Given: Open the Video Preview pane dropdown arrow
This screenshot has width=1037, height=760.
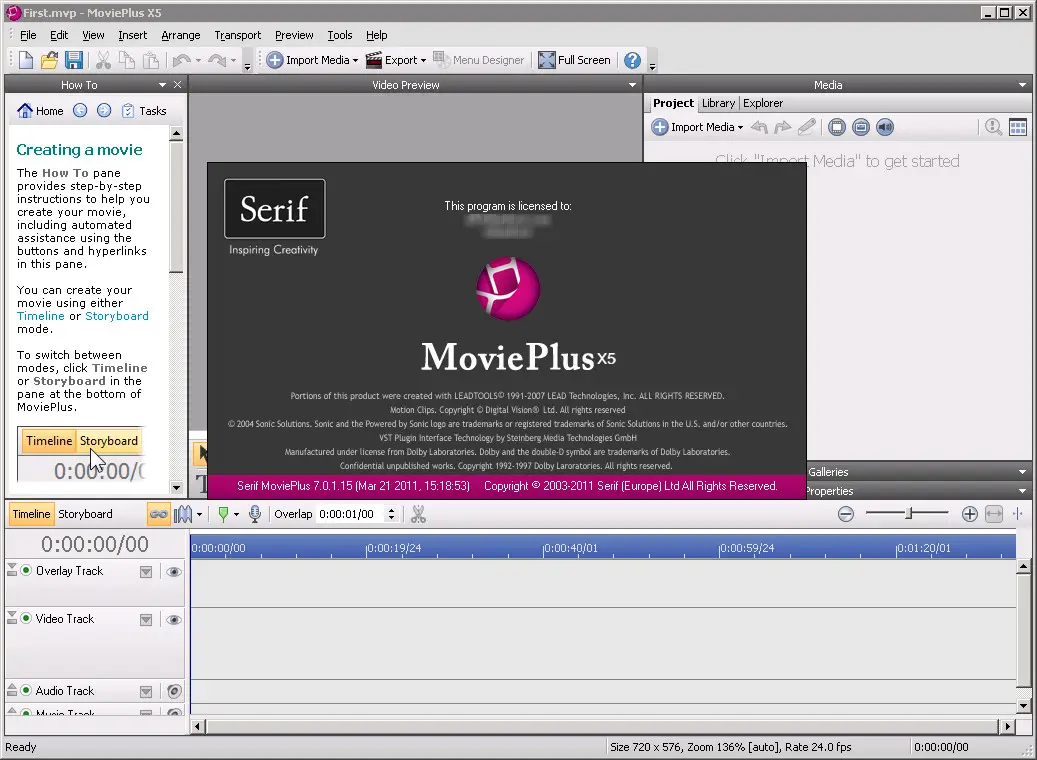Looking at the screenshot, I should click(x=632, y=85).
